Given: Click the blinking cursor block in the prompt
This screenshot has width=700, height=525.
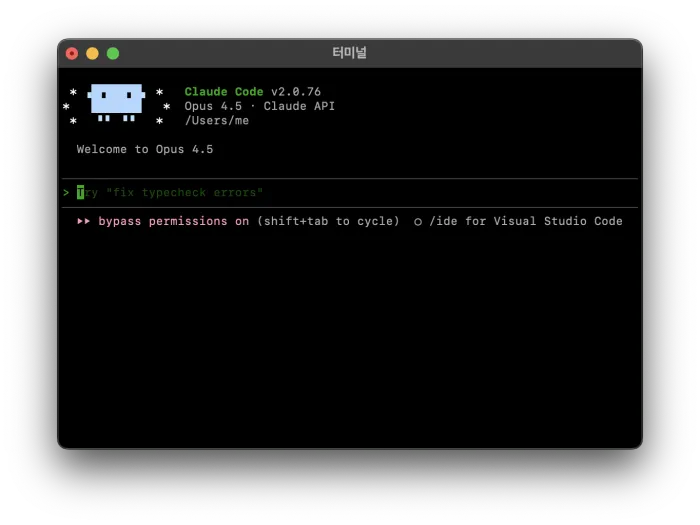Looking at the screenshot, I should coord(81,192).
